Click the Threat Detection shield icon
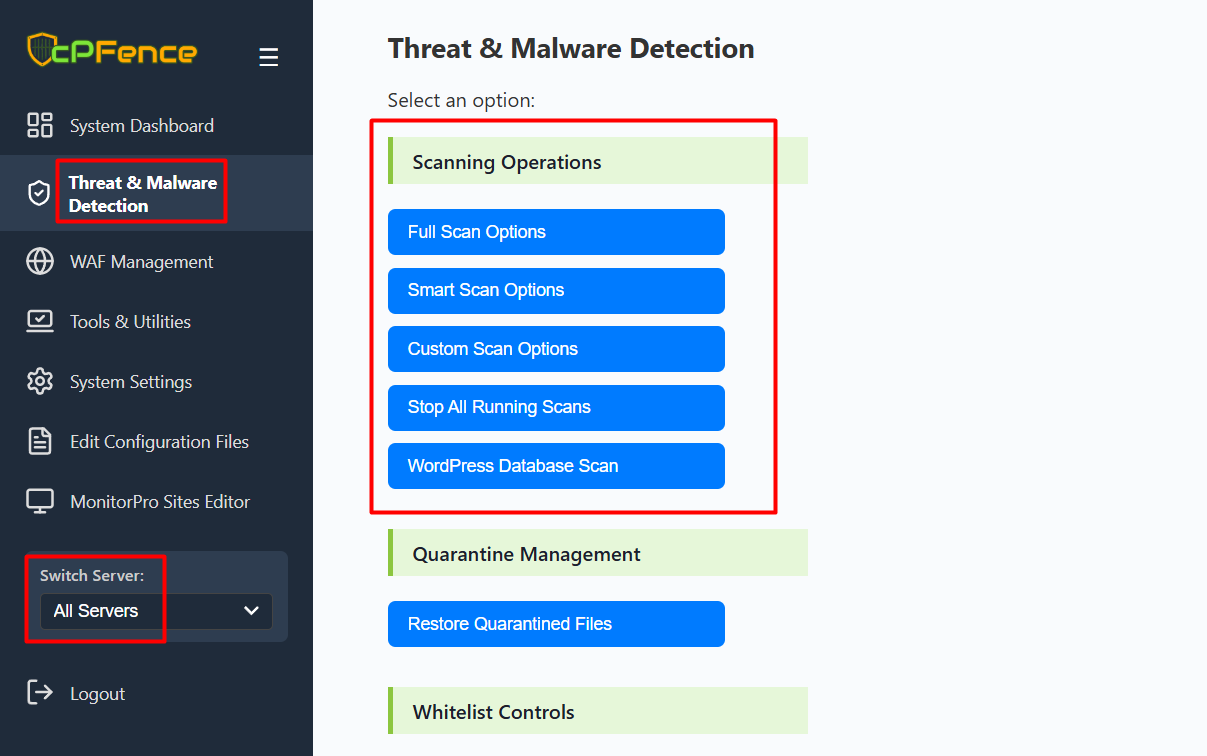Image resolution: width=1207 pixels, height=756 pixels. 39,193
